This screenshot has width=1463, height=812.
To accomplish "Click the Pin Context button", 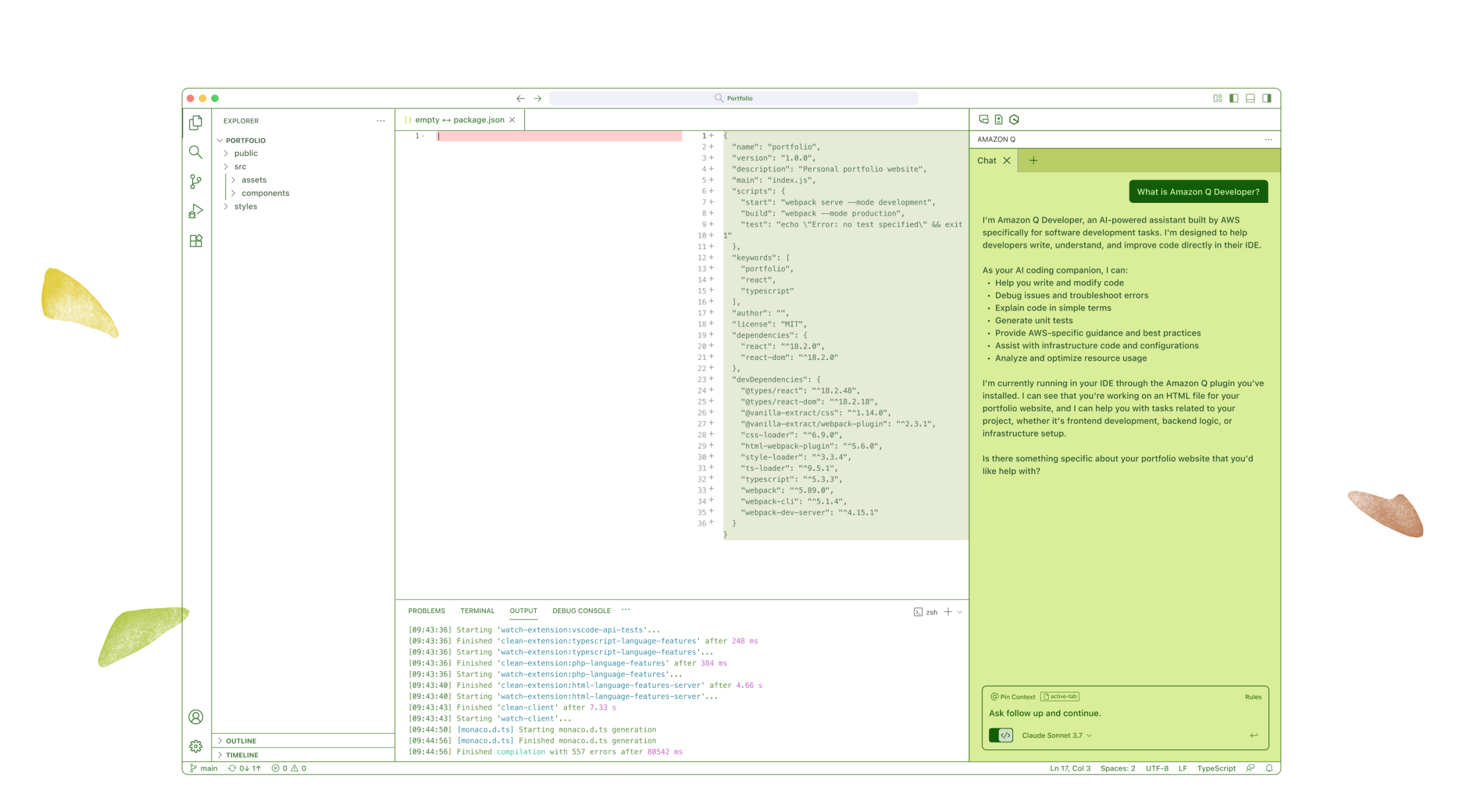I will [x=1013, y=697].
